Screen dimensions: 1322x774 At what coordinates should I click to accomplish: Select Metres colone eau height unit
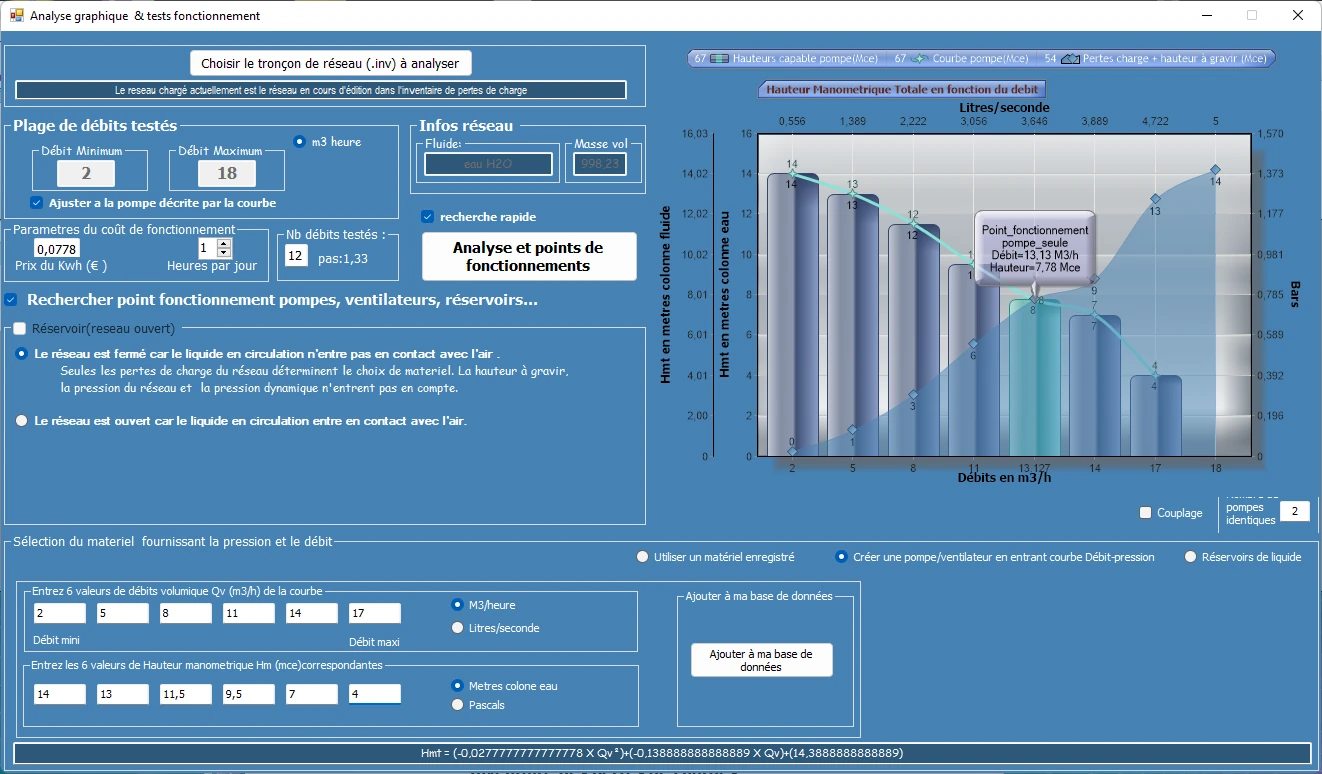458,685
